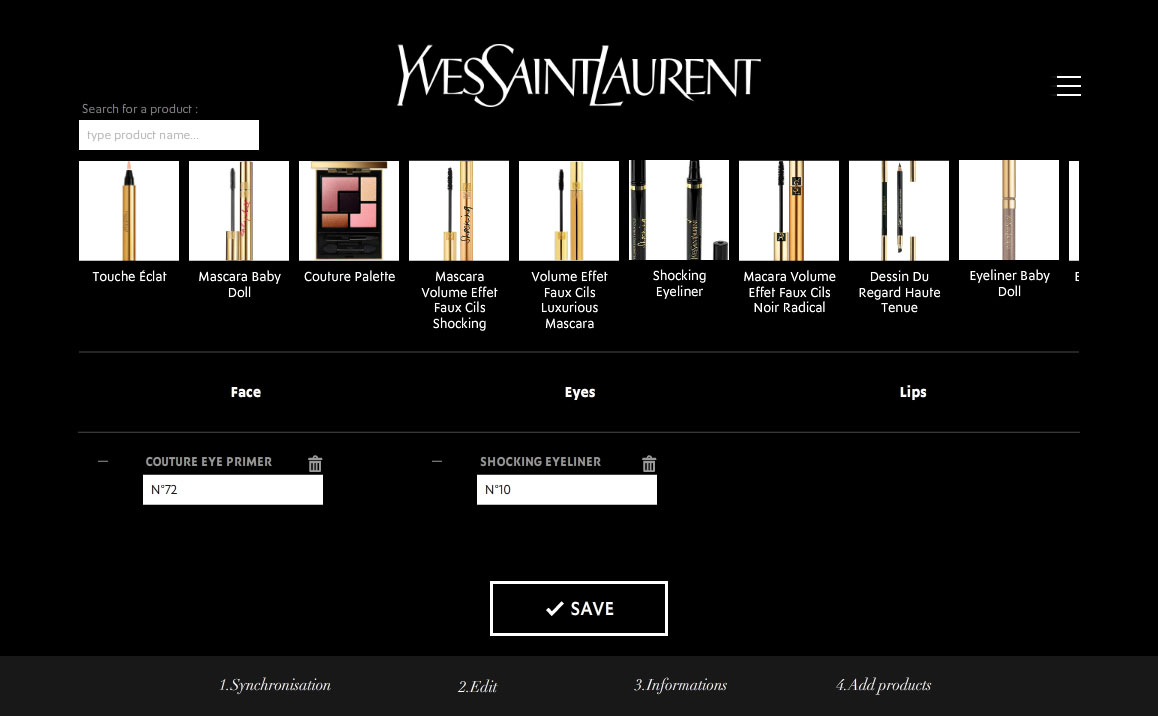Open the hamburger menu icon
Image resolution: width=1158 pixels, height=716 pixels.
[x=1068, y=86]
